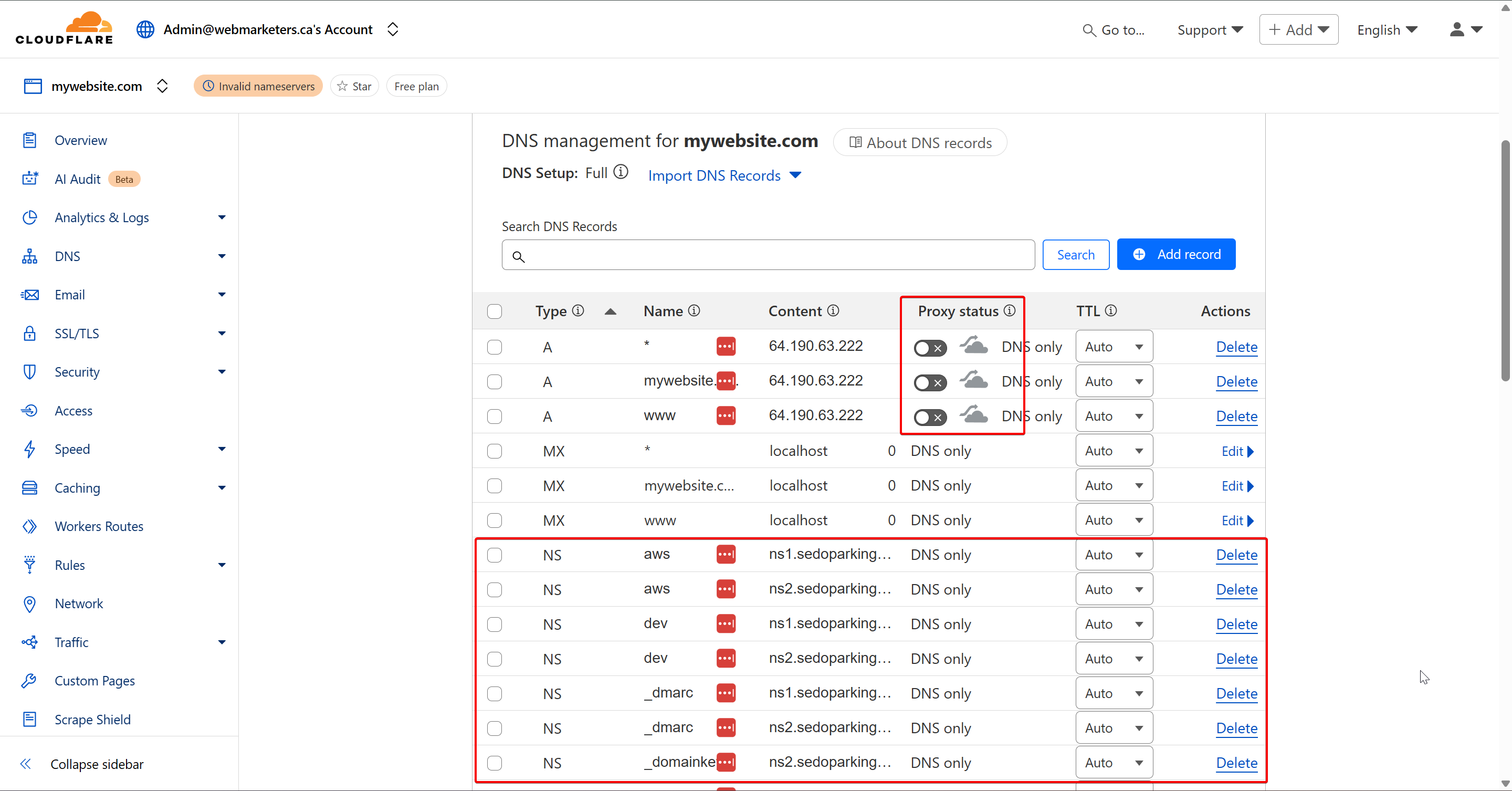Click the Scrape Shield icon
Viewport: 1512px width, 791px height.
30,720
